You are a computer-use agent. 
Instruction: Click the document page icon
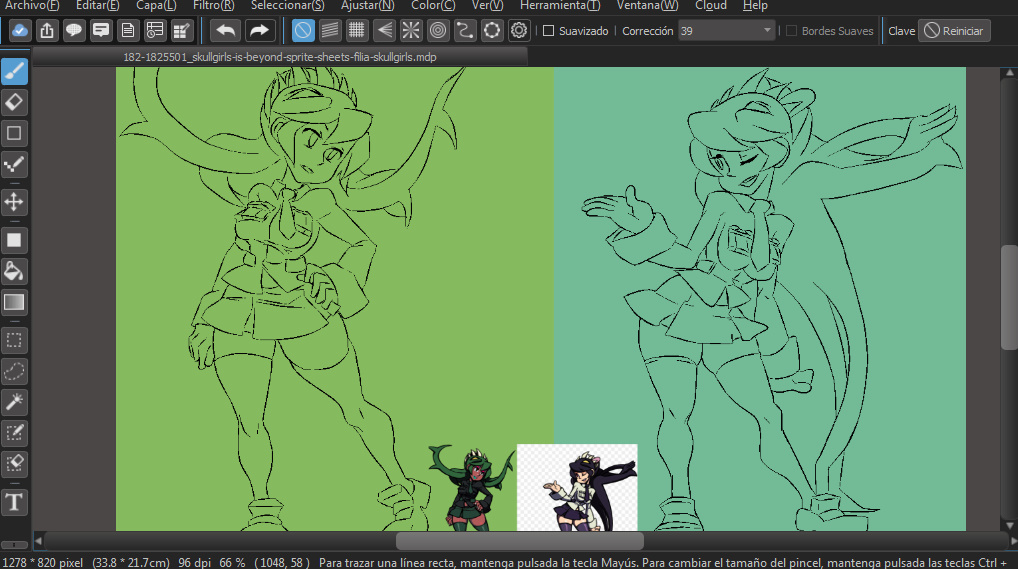(128, 31)
